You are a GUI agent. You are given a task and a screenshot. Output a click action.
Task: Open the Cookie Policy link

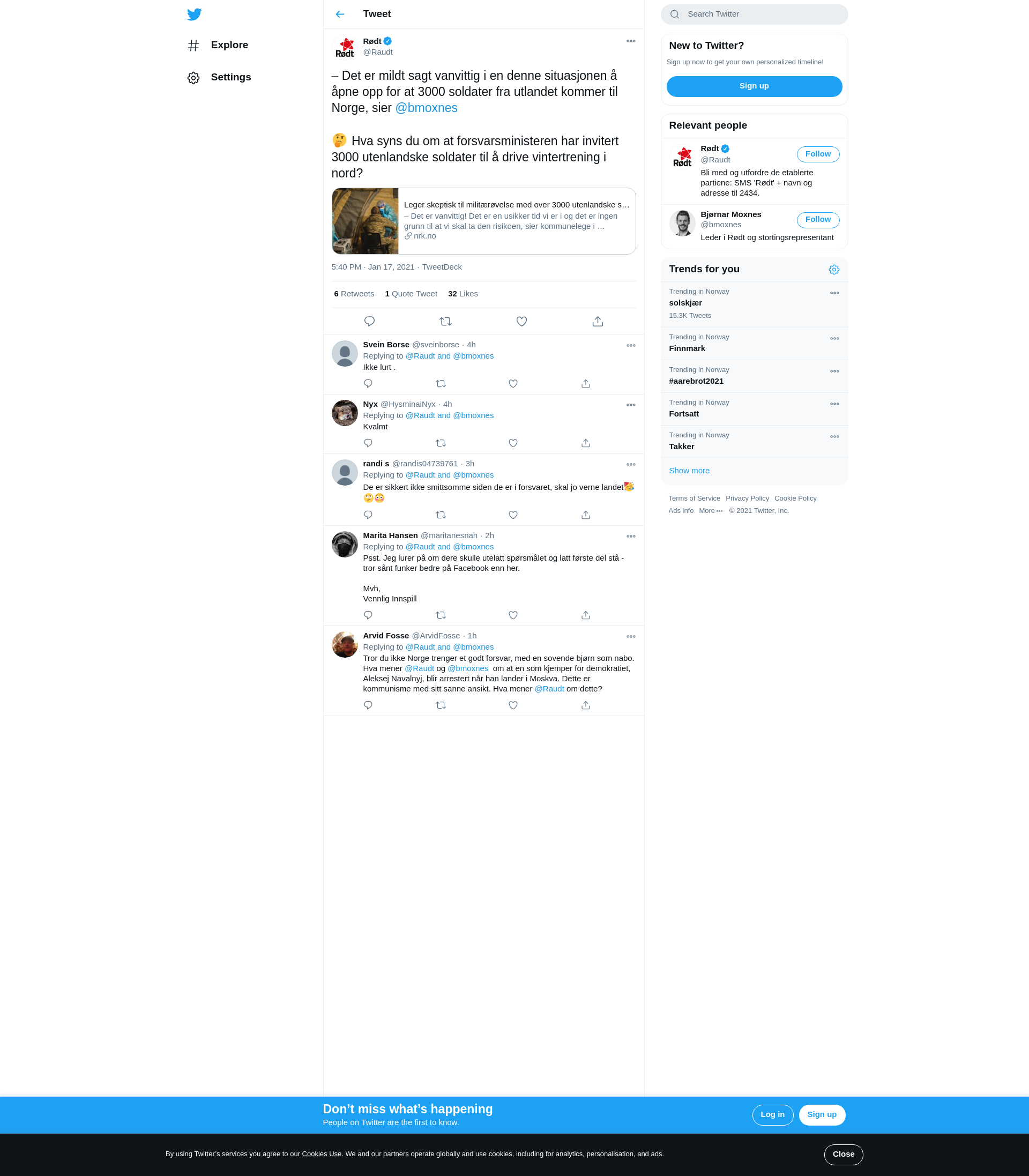[x=795, y=498]
